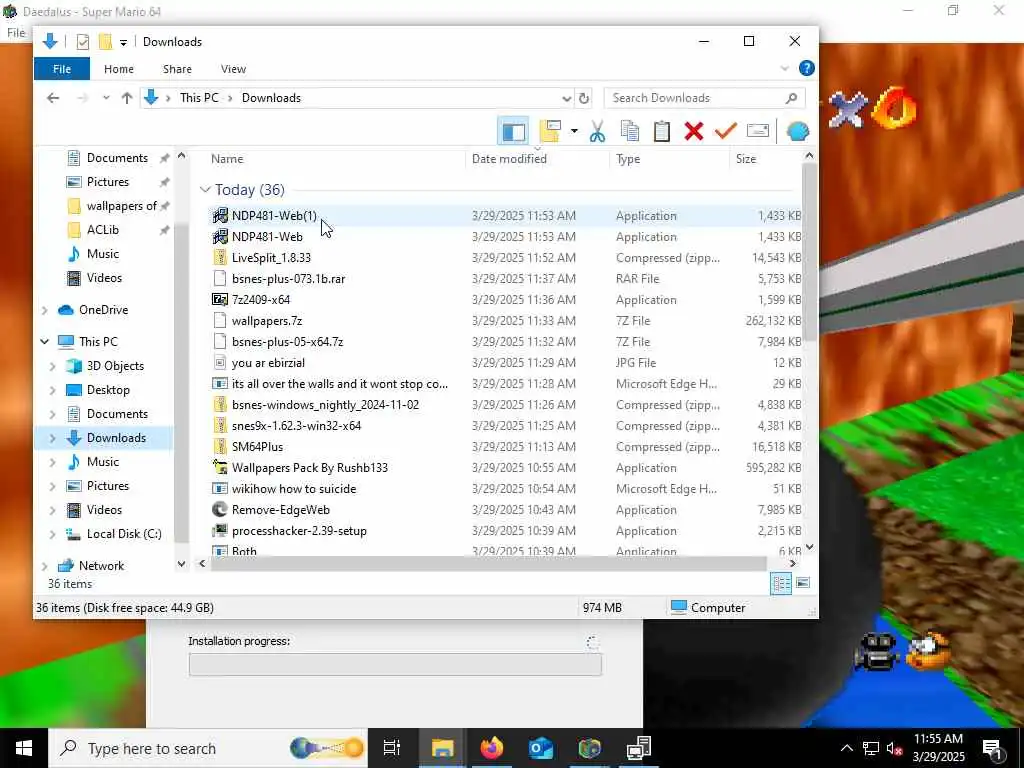
Task: Open Firefox from the taskbar
Action: [492, 748]
